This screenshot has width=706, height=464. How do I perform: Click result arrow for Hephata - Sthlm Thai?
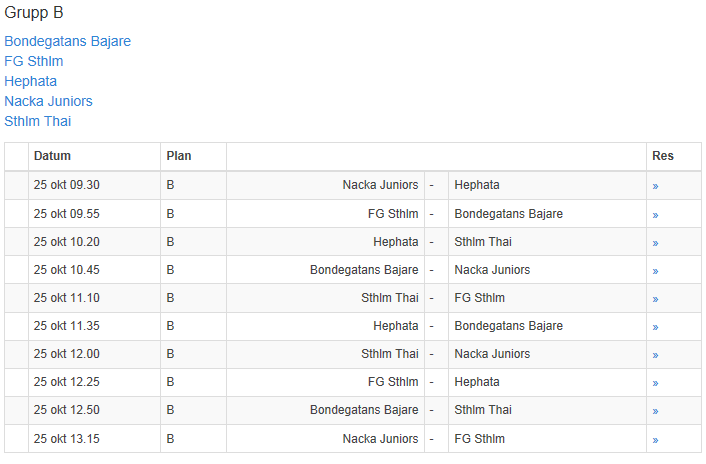[x=656, y=242]
